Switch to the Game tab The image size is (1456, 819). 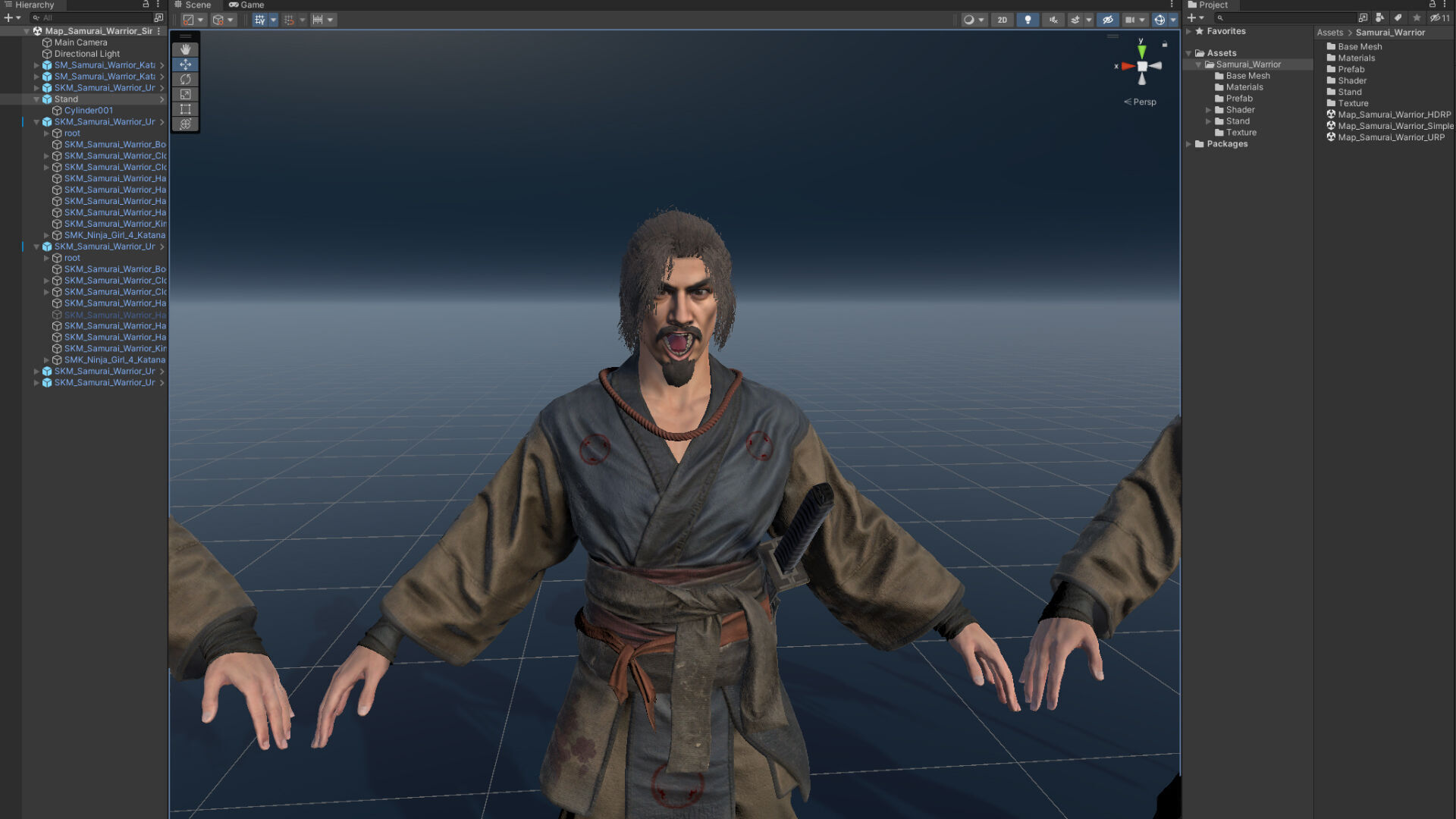tap(246, 5)
